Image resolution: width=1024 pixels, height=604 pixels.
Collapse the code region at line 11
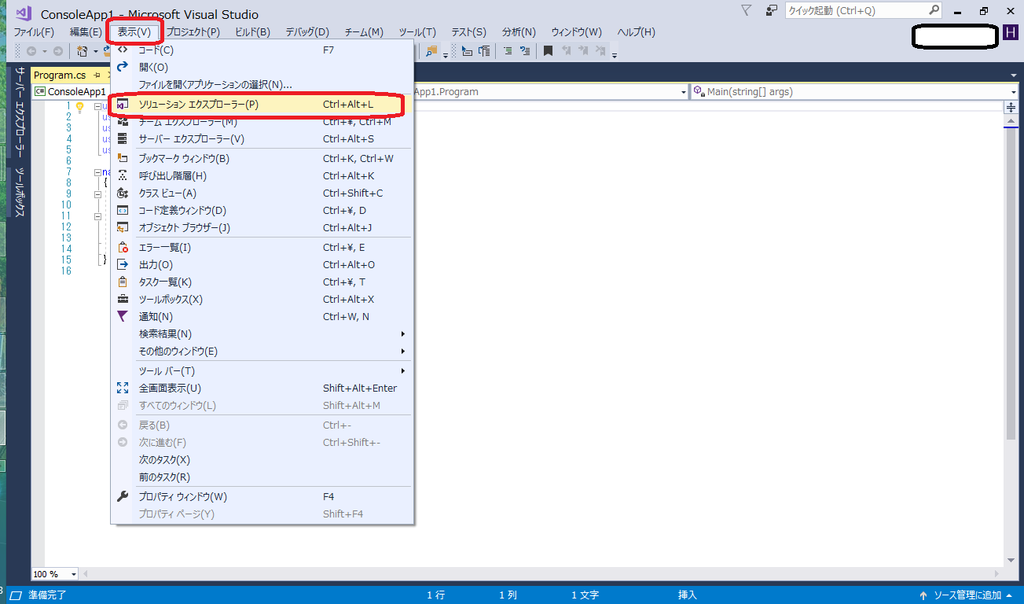(97, 216)
